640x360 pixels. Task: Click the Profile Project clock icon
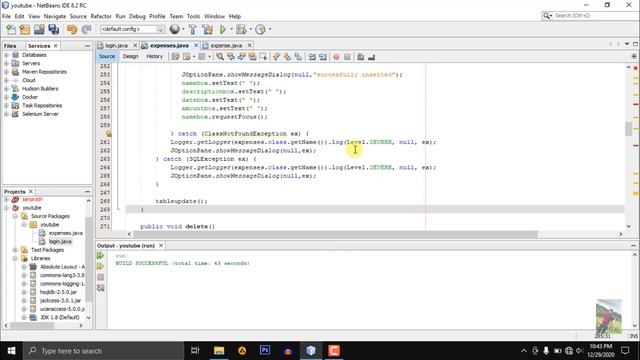tap(260, 29)
